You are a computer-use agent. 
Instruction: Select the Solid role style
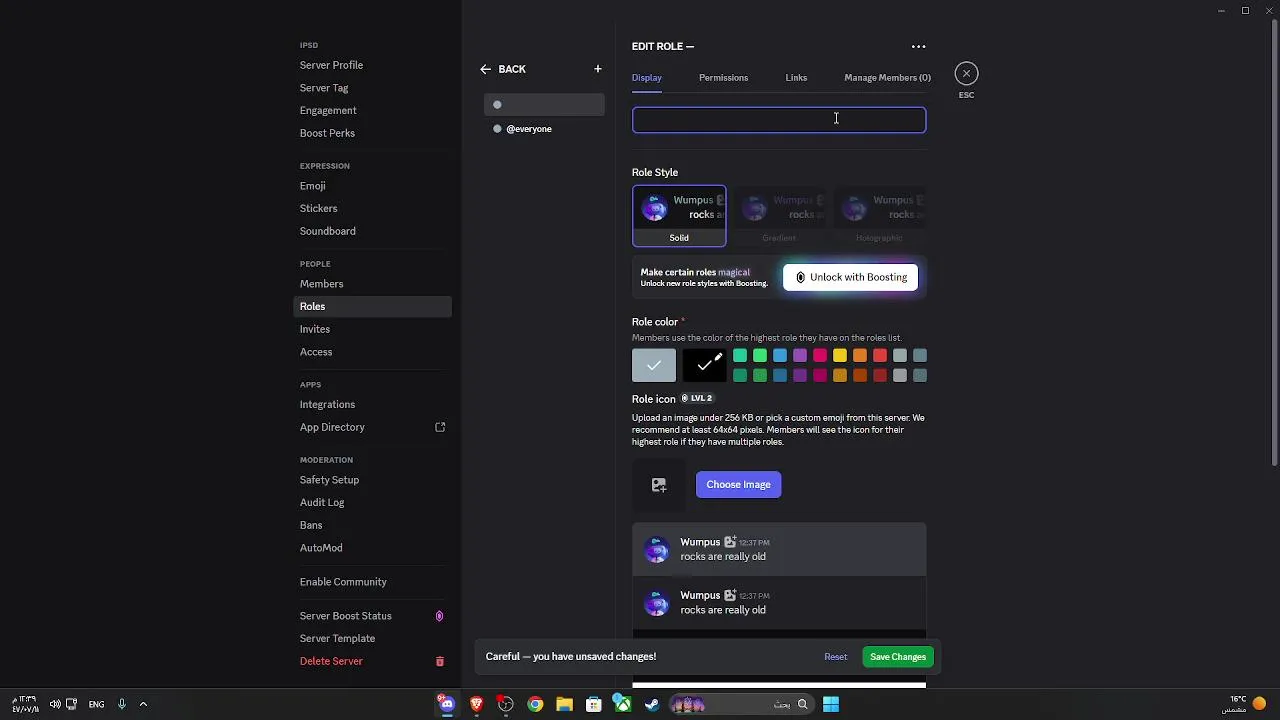679,215
